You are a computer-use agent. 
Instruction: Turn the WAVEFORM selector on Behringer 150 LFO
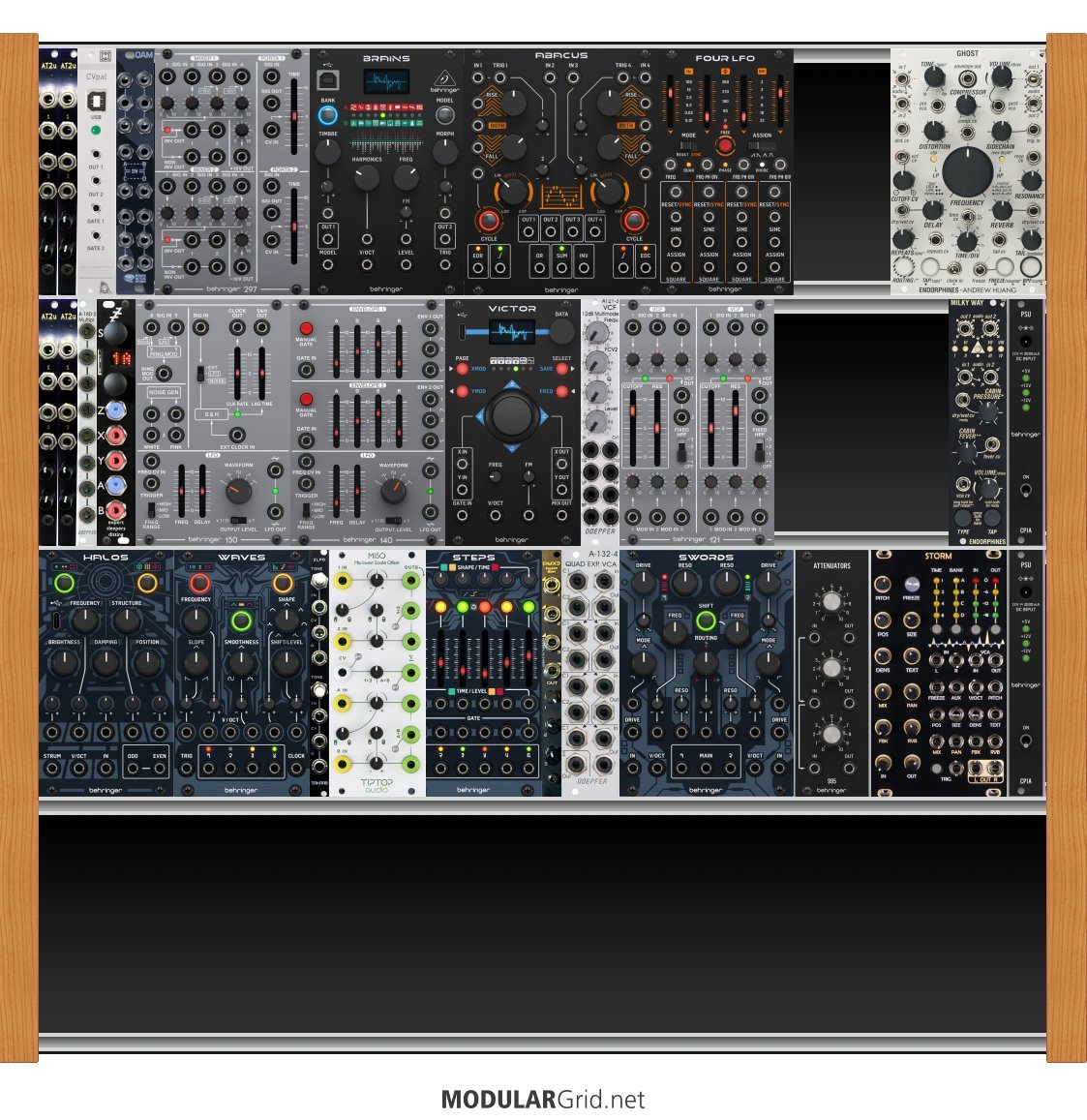tap(237, 491)
